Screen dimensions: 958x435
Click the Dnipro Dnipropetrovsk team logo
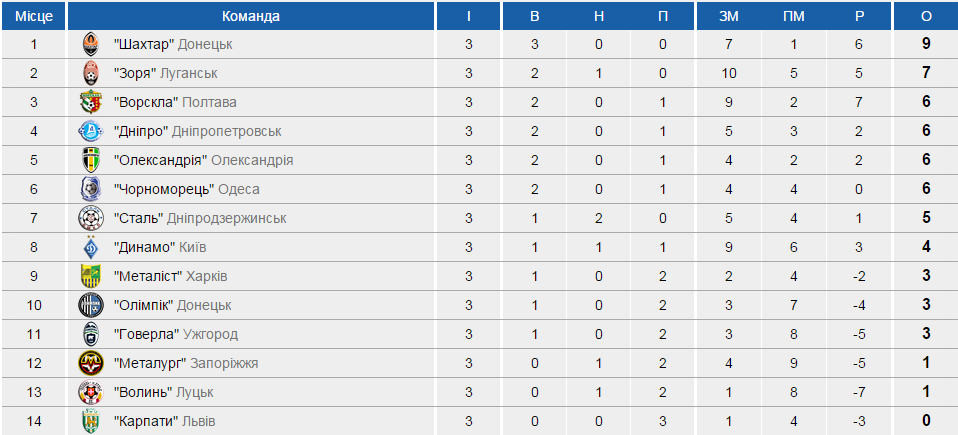(x=91, y=131)
